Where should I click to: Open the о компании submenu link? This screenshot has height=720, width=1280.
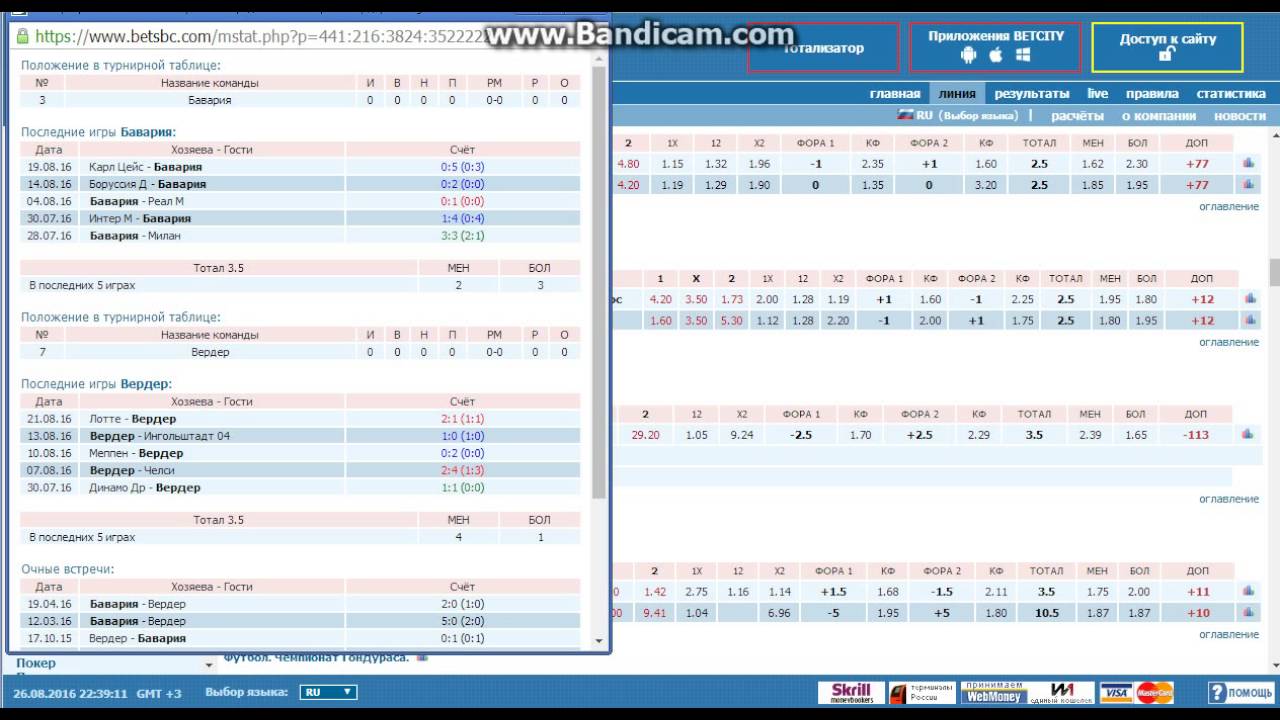(x=1158, y=116)
